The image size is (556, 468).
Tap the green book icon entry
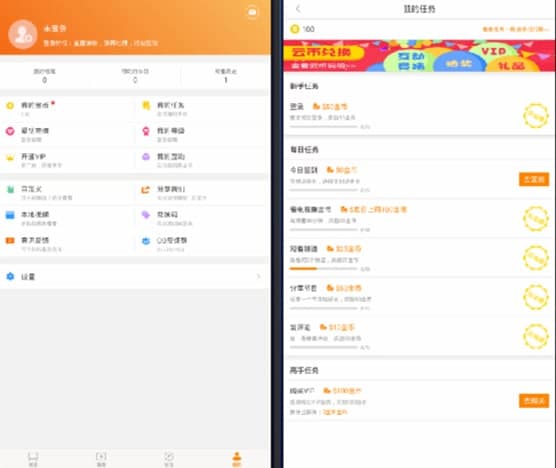(10, 189)
